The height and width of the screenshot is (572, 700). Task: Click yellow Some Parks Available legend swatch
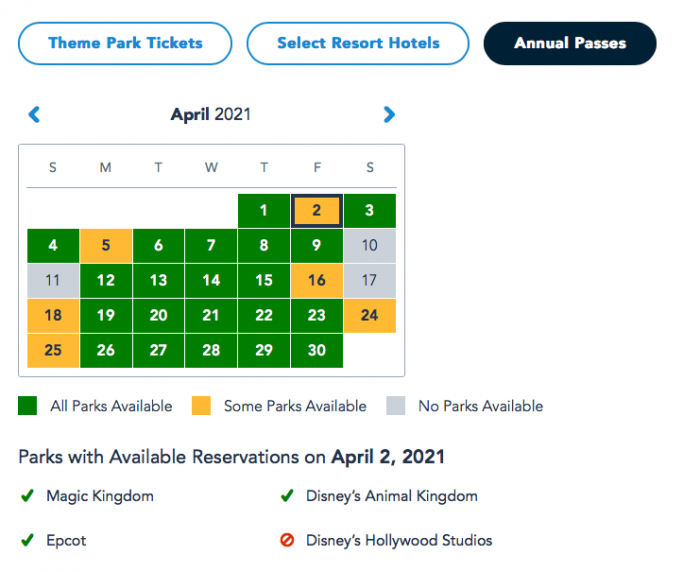(x=202, y=406)
